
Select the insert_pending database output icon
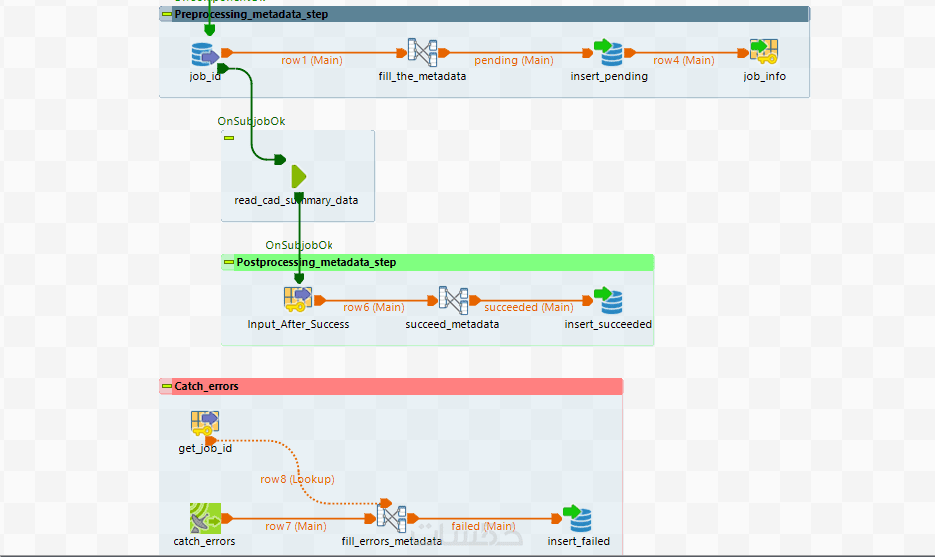coord(609,52)
